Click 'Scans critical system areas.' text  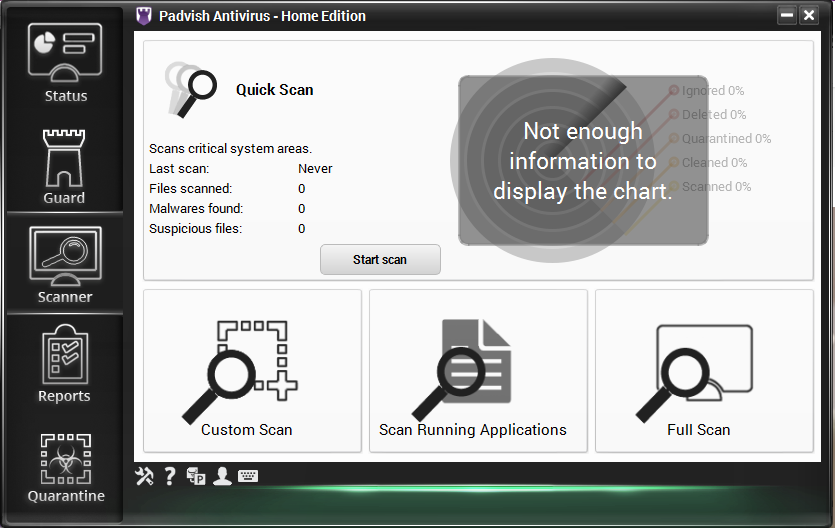231,148
